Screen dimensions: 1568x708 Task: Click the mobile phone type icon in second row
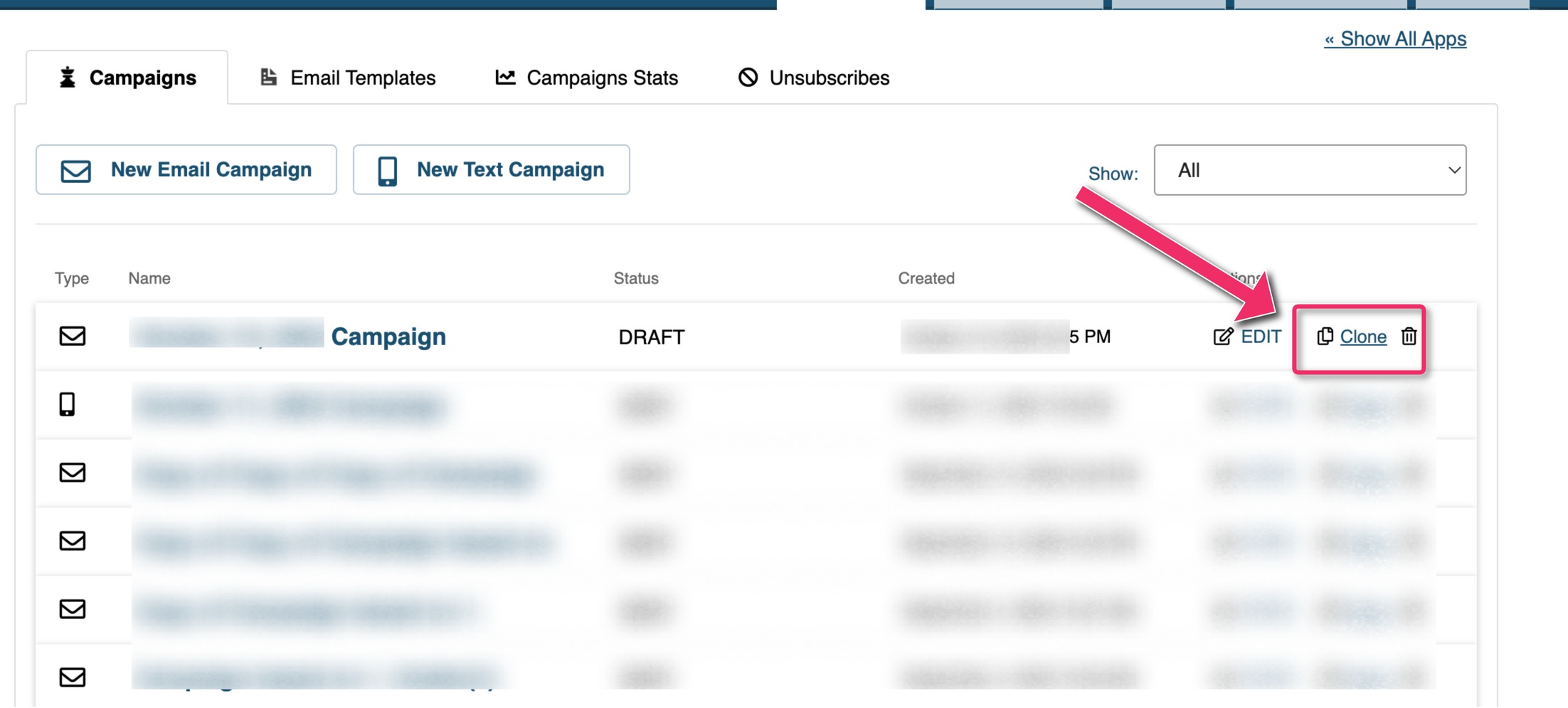tap(67, 404)
